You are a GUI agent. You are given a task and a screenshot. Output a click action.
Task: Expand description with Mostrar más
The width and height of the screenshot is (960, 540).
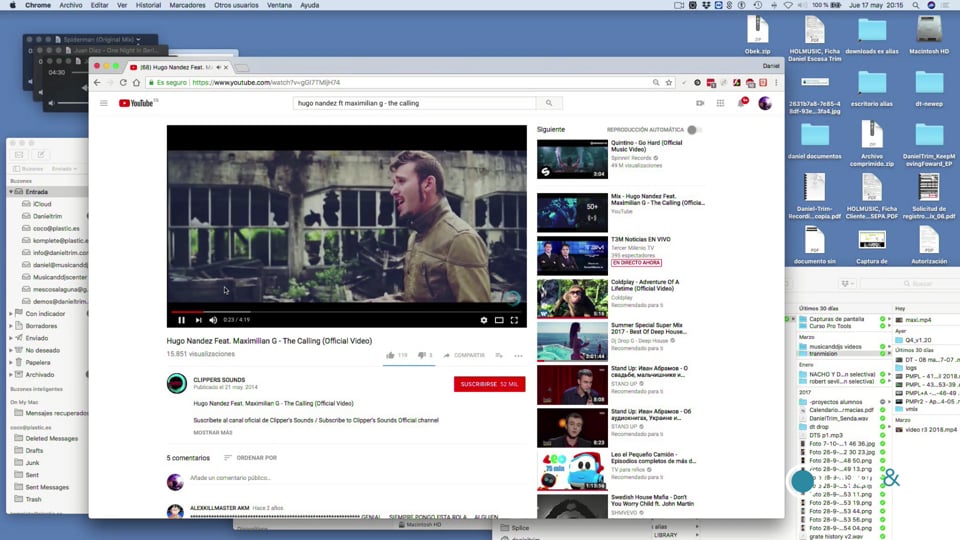[x=213, y=432]
